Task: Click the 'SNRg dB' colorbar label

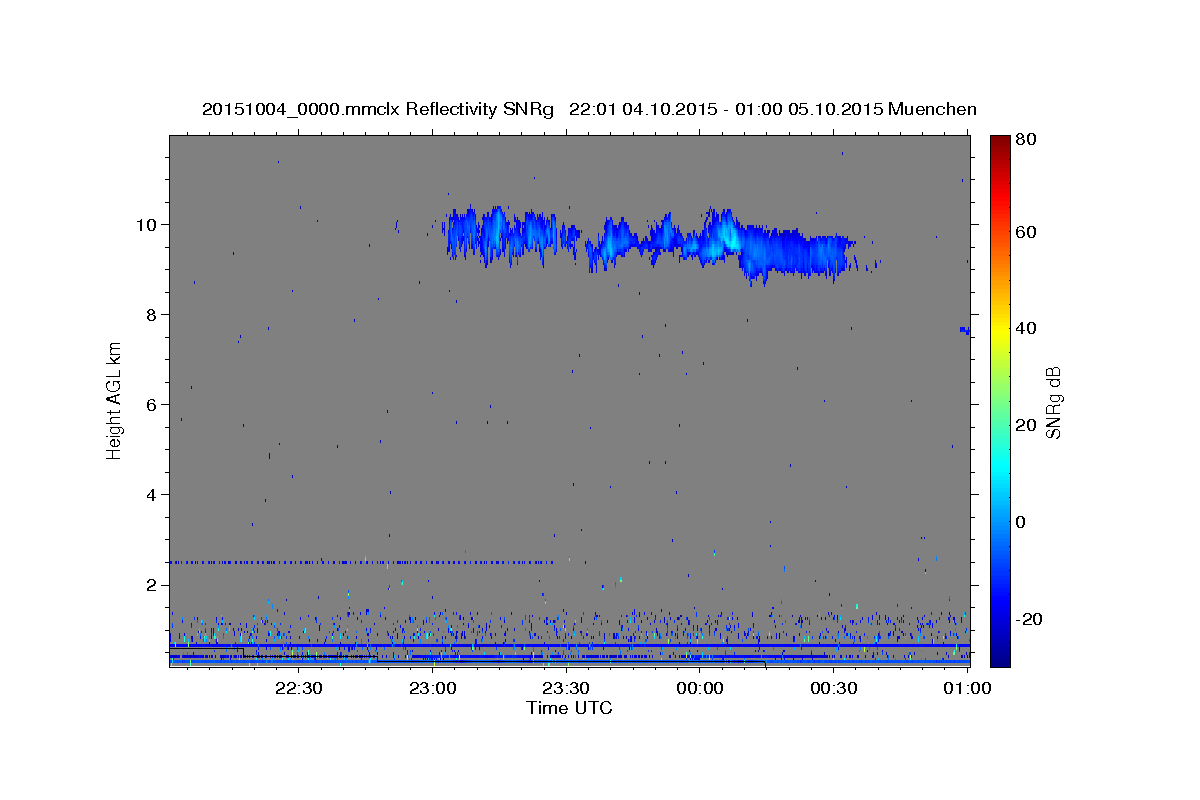Action: (1053, 402)
